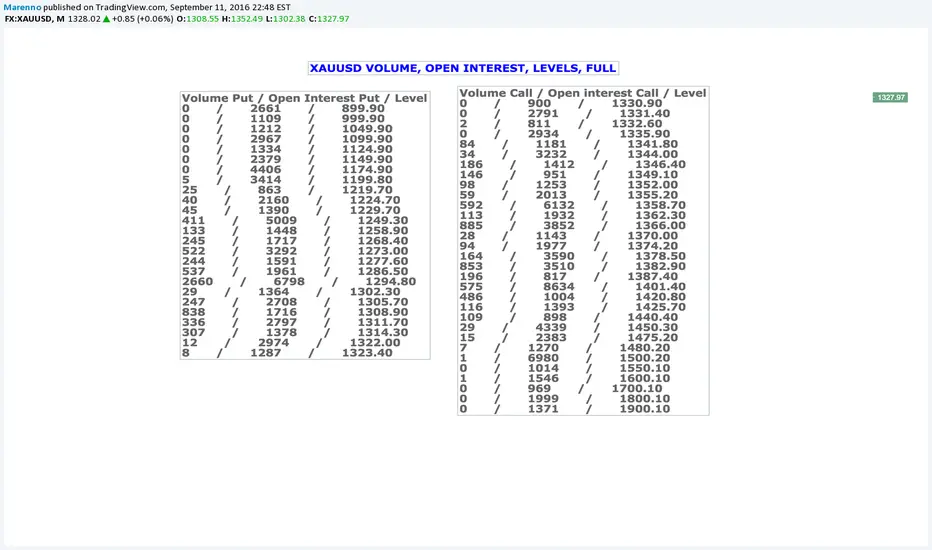Select put open interest 6798
This screenshot has width=932, height=550.
pos(289,281)
